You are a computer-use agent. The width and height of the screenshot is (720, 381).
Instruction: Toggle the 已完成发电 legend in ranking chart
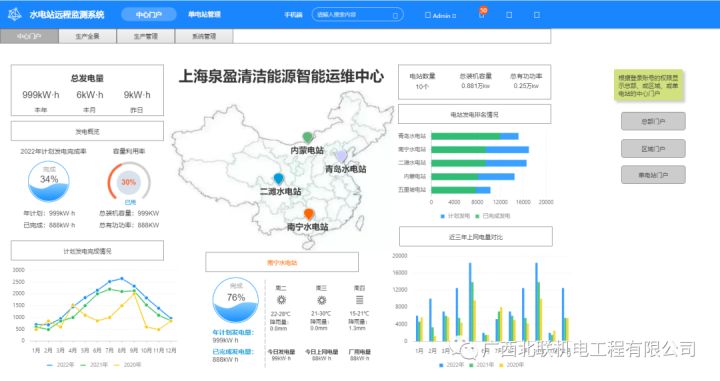[x=493, y=216]
